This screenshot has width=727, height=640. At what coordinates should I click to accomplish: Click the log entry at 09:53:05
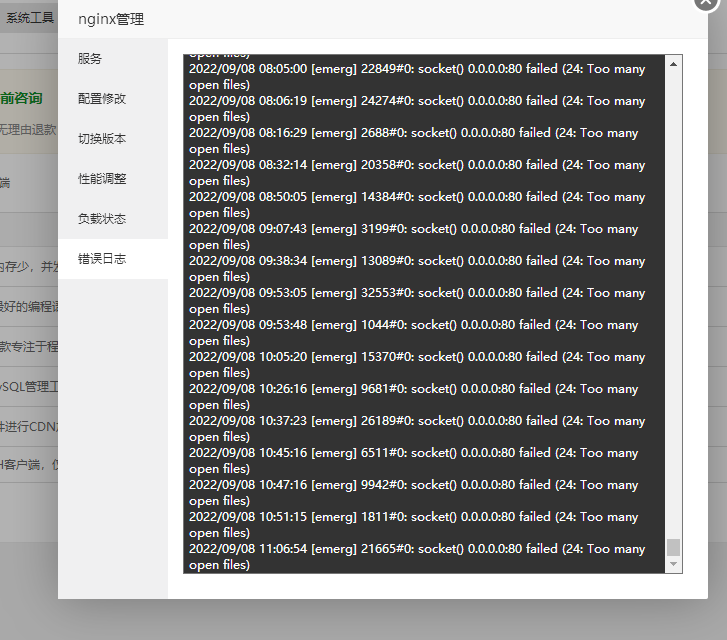[x=417, y=301]
